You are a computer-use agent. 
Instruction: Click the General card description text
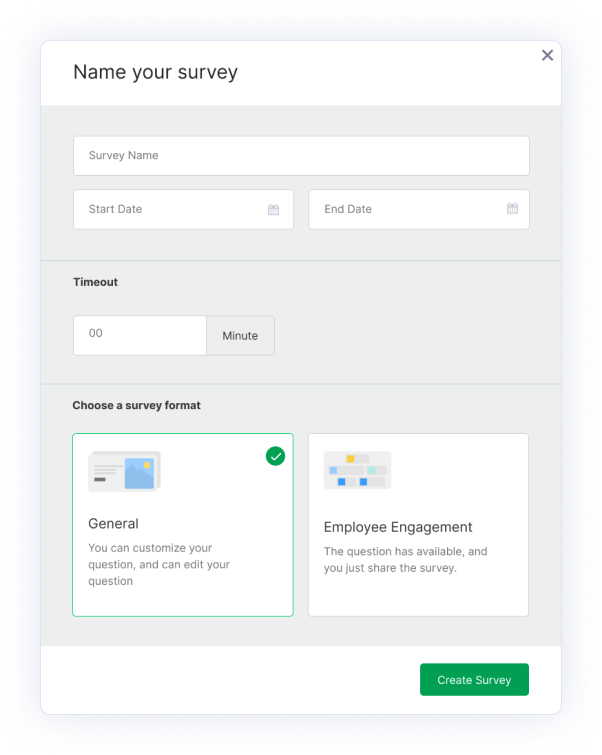coord(158,564)
